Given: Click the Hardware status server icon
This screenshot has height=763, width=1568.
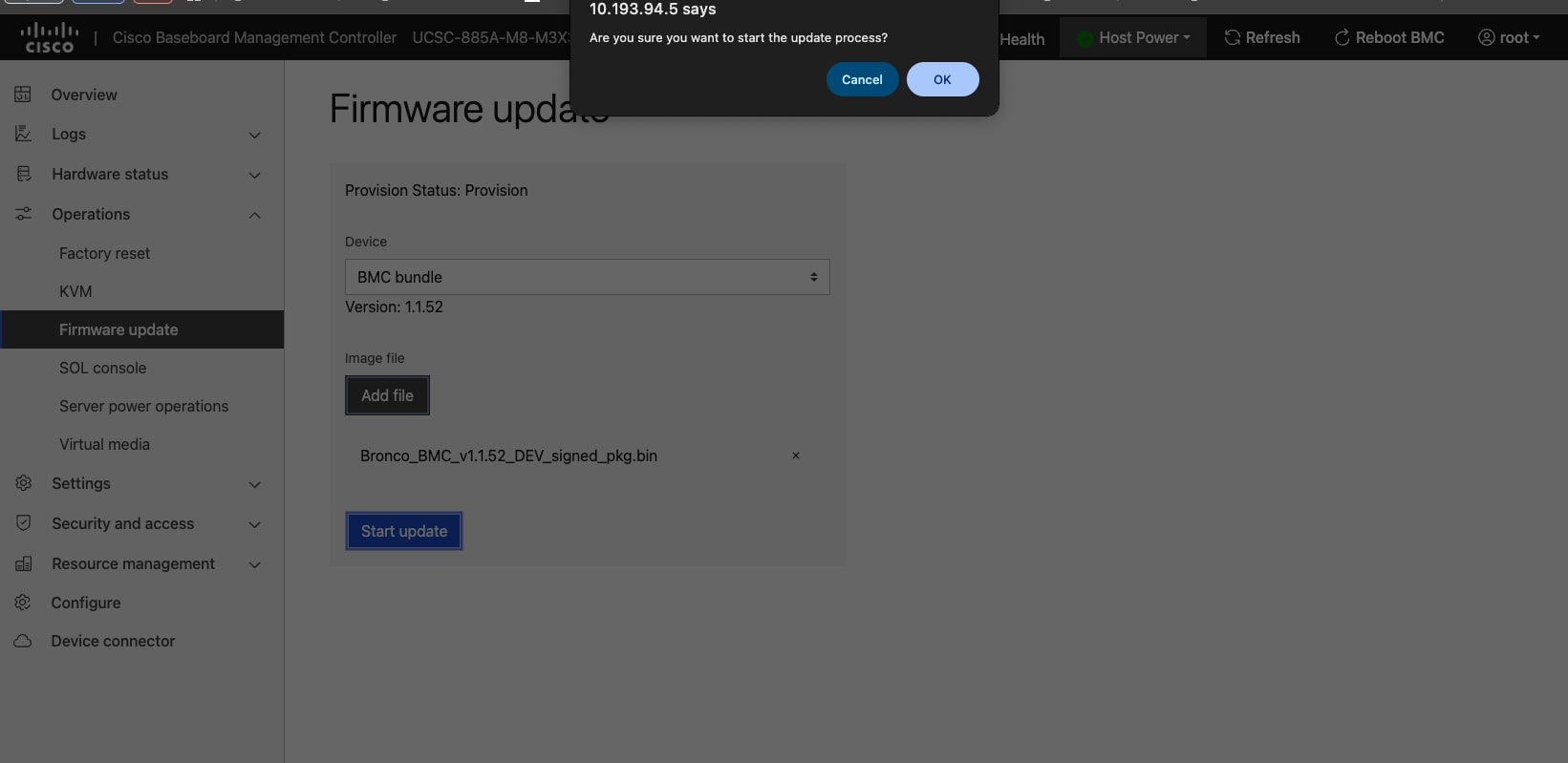Looking at the screenshot, I should (23, 174).
